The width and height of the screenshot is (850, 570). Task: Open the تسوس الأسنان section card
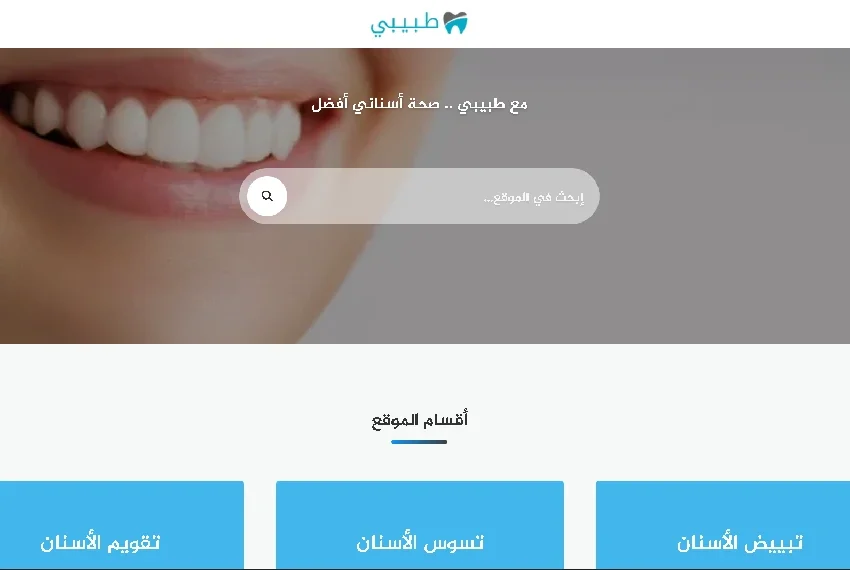pos(420,525)
